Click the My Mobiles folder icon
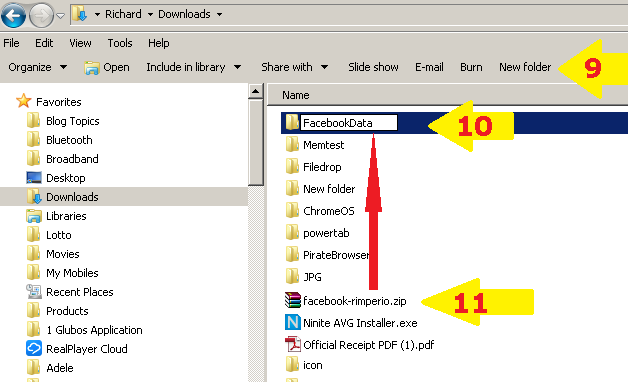 [33, 272]
